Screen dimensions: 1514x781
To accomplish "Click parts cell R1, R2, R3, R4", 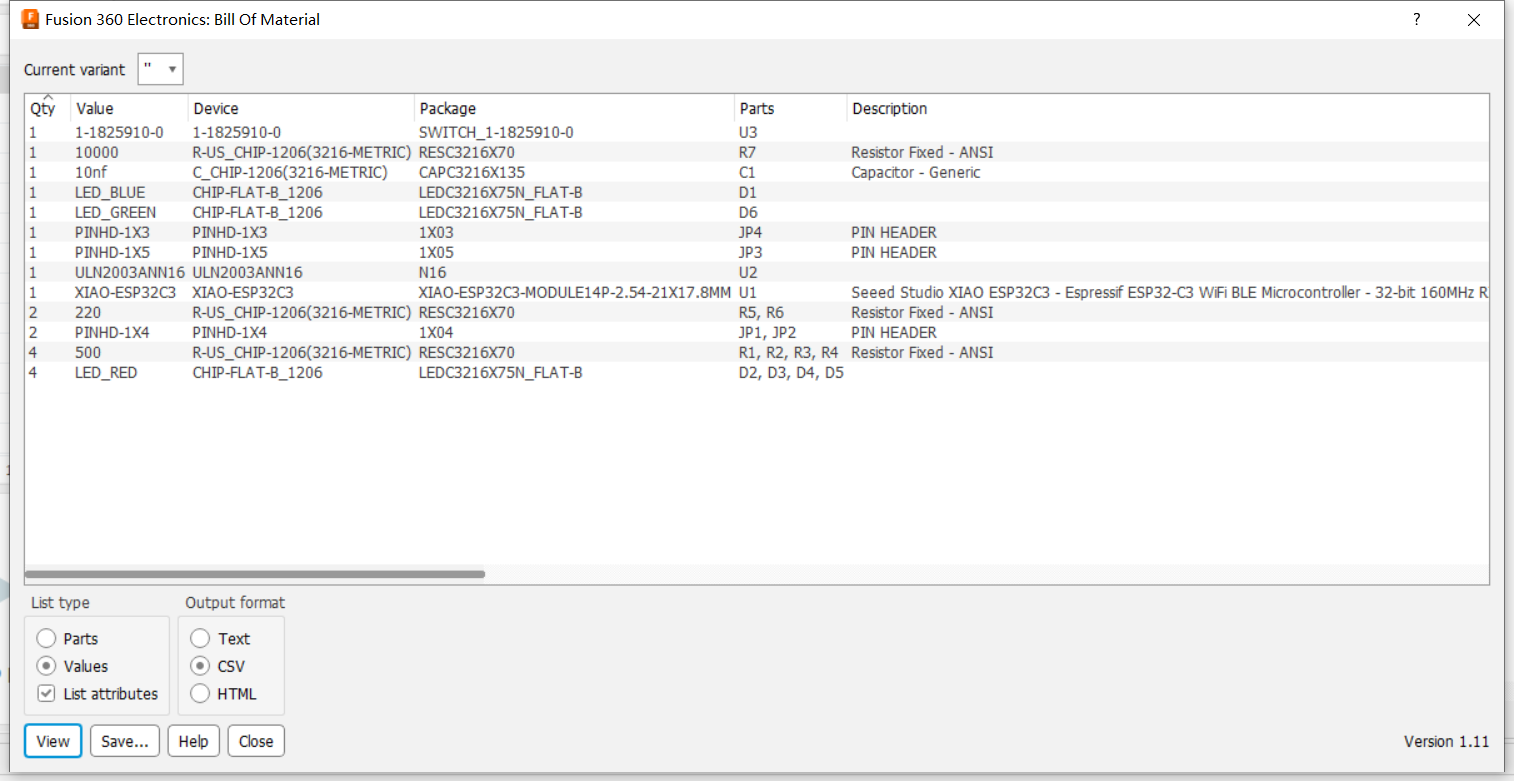I will tap(788, 352).
